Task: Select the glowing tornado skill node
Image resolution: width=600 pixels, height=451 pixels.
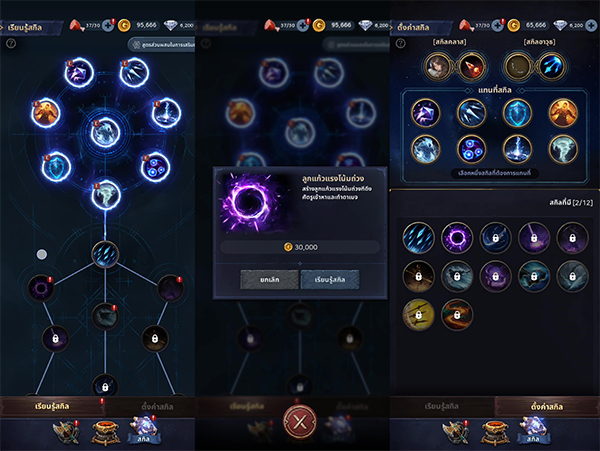Action: click(x=106, y=195)
